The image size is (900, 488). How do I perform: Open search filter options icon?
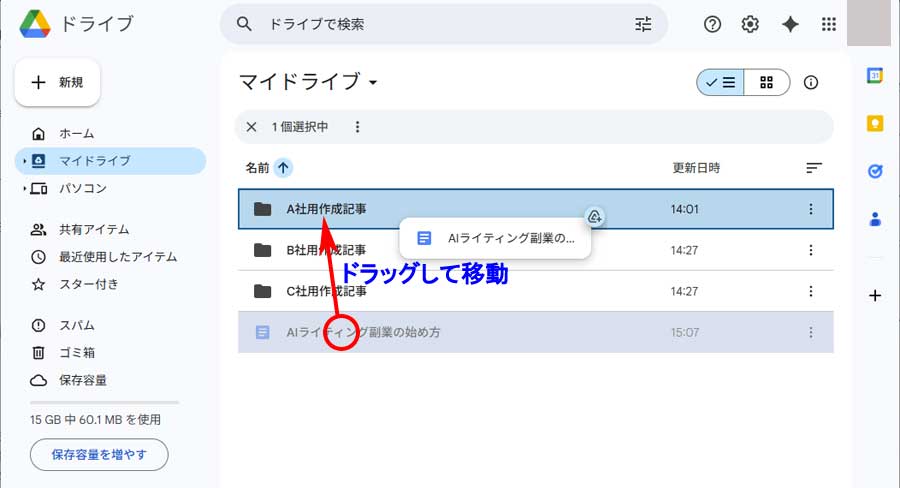click(x=643, y=25)
